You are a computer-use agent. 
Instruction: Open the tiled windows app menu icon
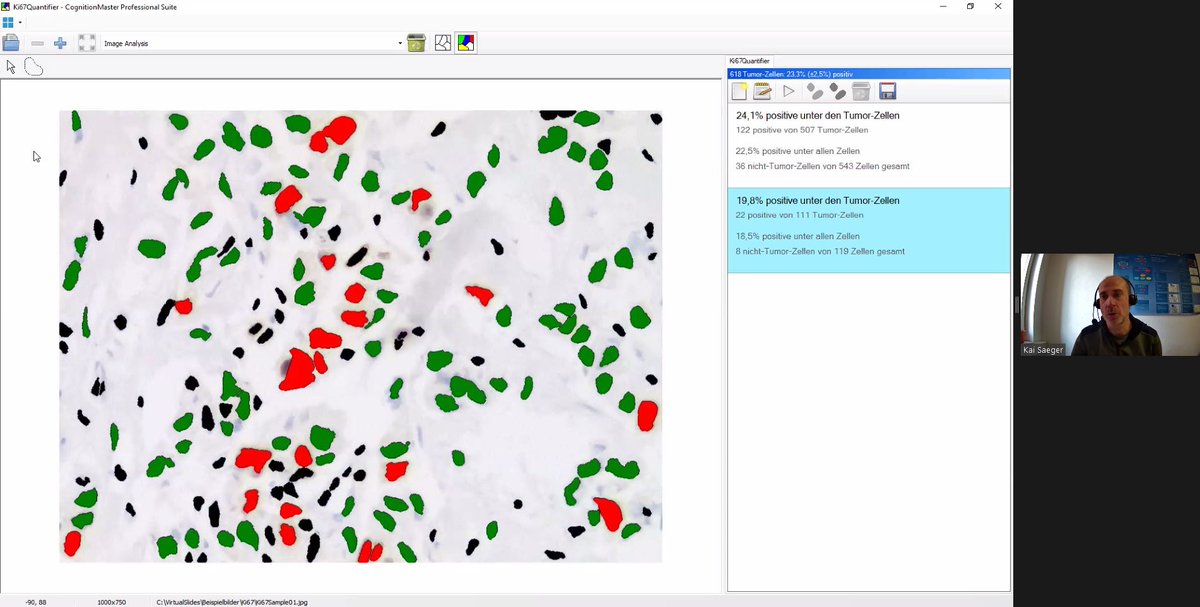[x=8, y=22]
